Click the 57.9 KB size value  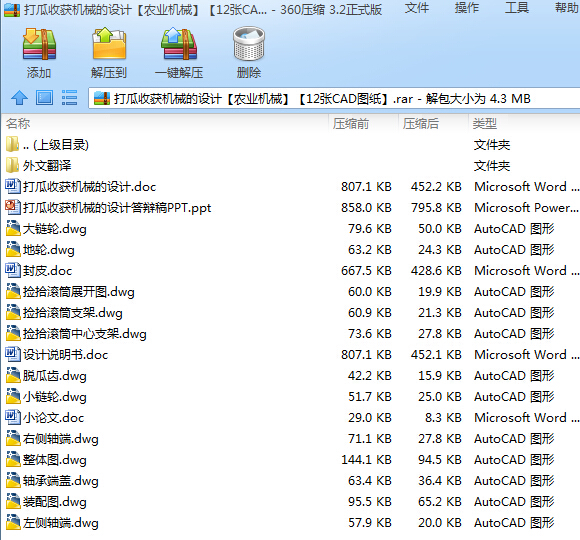click(x=370, y=523)
